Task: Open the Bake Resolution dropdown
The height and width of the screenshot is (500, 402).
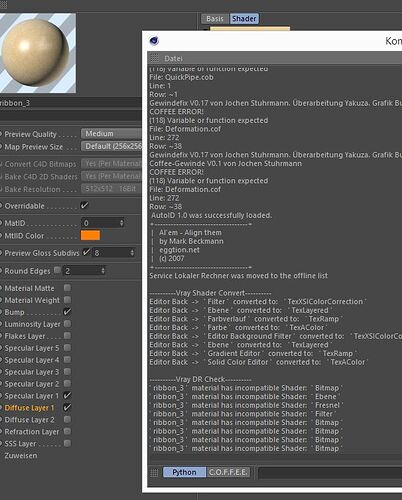Action: [112, 189]
